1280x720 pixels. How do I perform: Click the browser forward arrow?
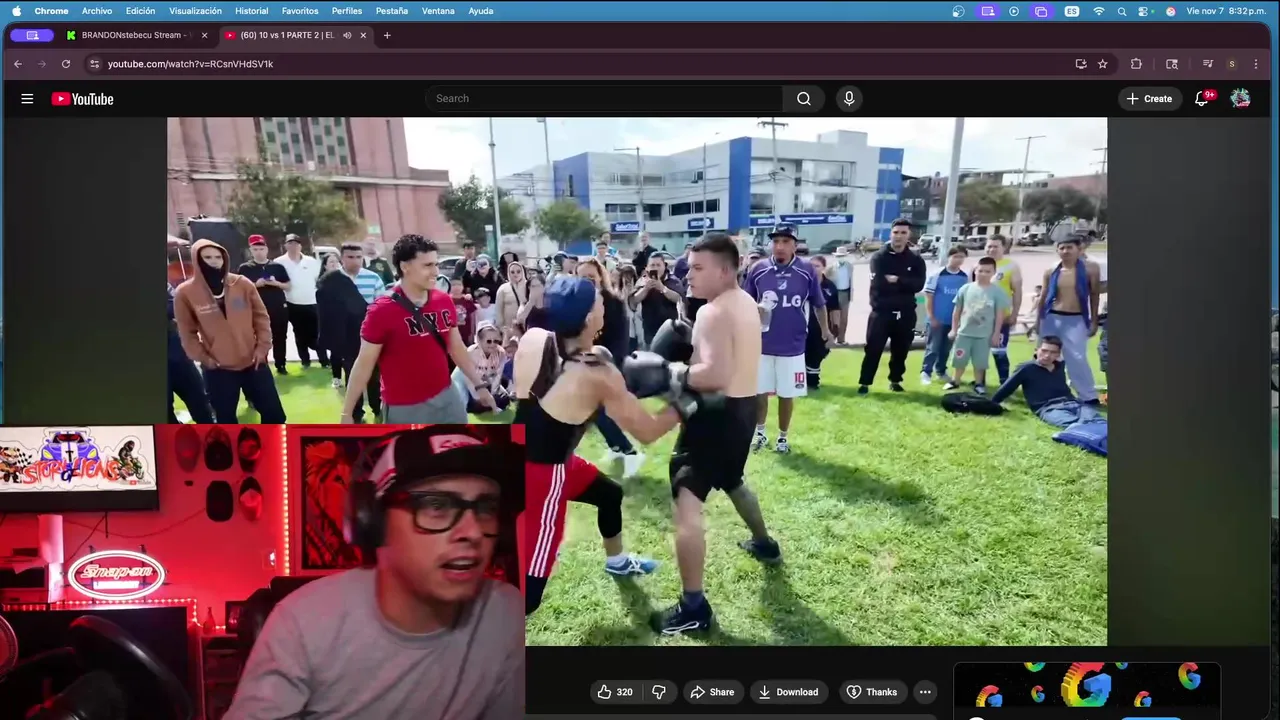click(42, 64)
